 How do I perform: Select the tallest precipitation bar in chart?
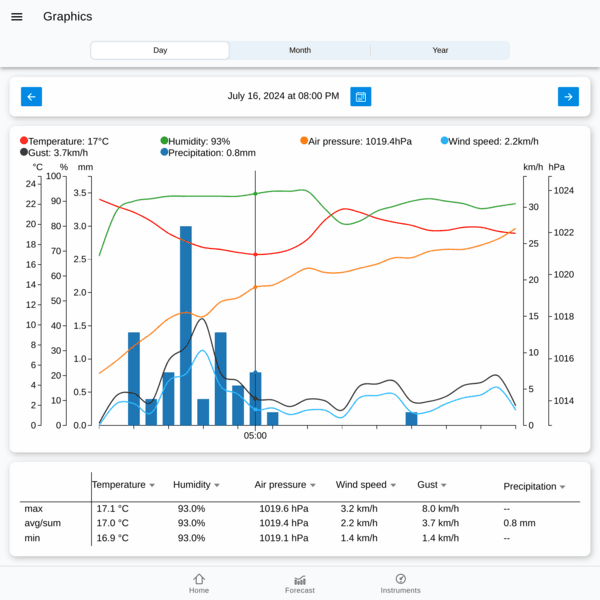tap(186, 325)
